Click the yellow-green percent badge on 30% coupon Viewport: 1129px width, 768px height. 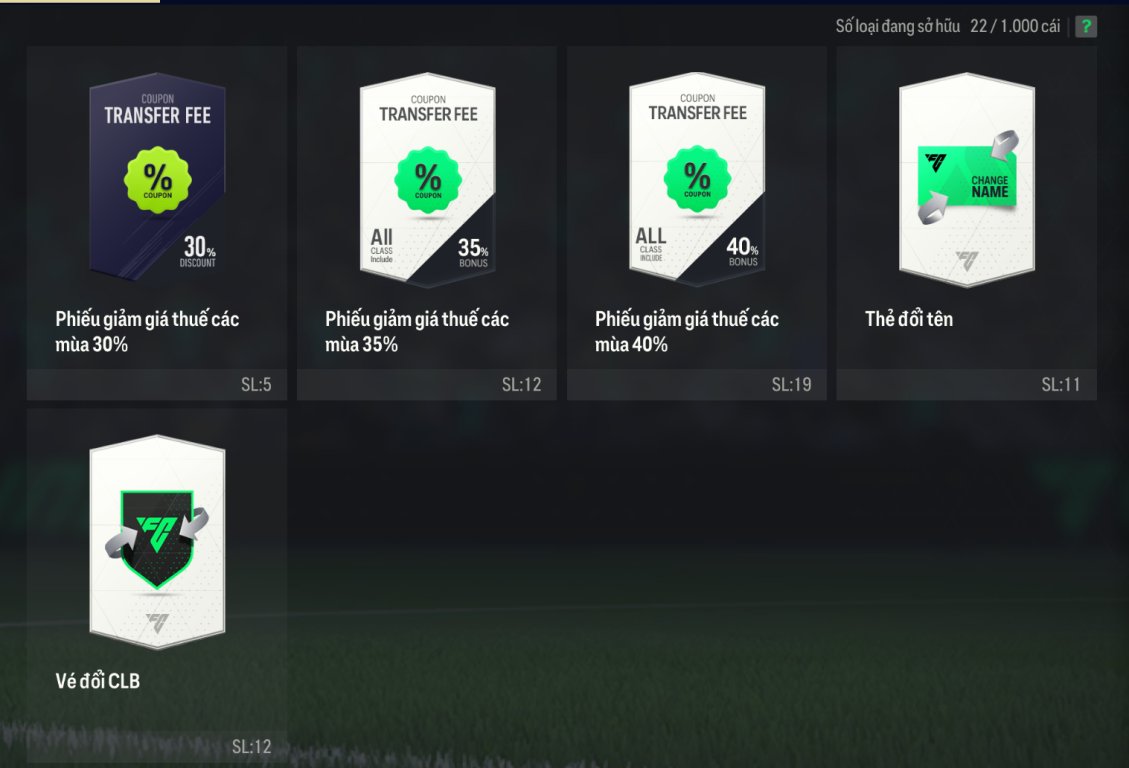(x=158, y=180)
